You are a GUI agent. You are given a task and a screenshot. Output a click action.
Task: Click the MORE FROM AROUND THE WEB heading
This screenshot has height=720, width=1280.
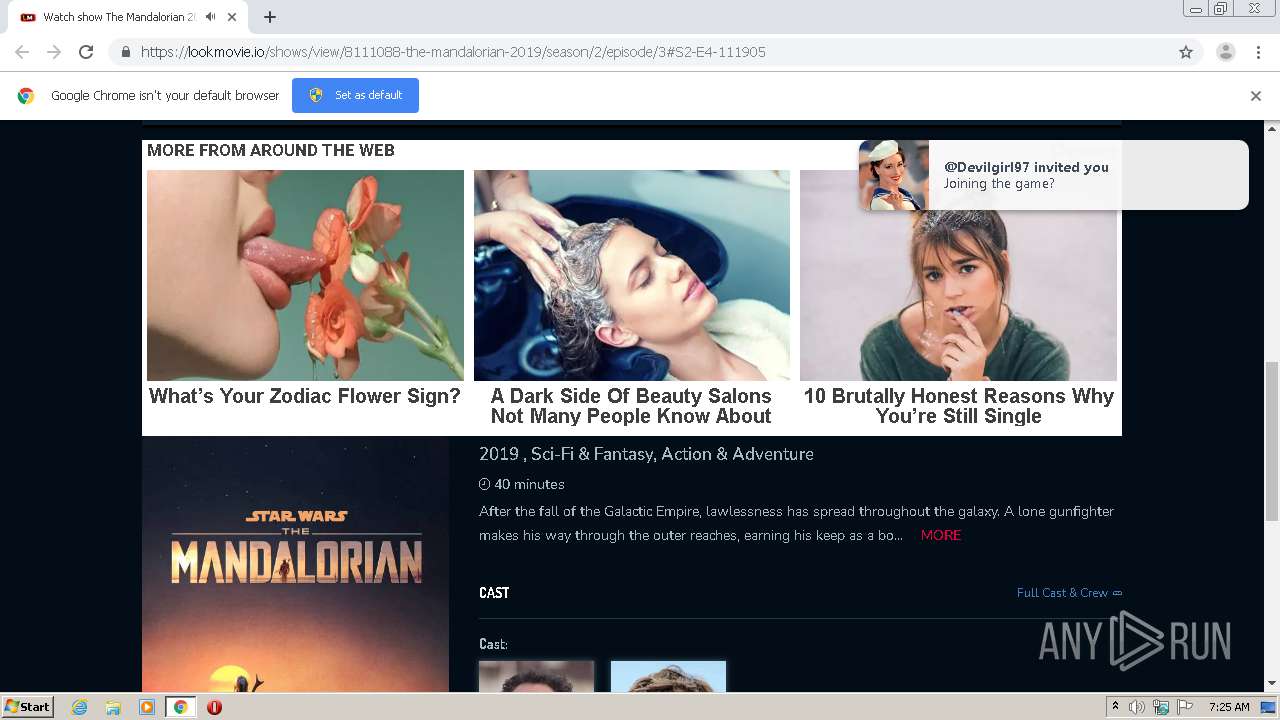coord(271,150)
